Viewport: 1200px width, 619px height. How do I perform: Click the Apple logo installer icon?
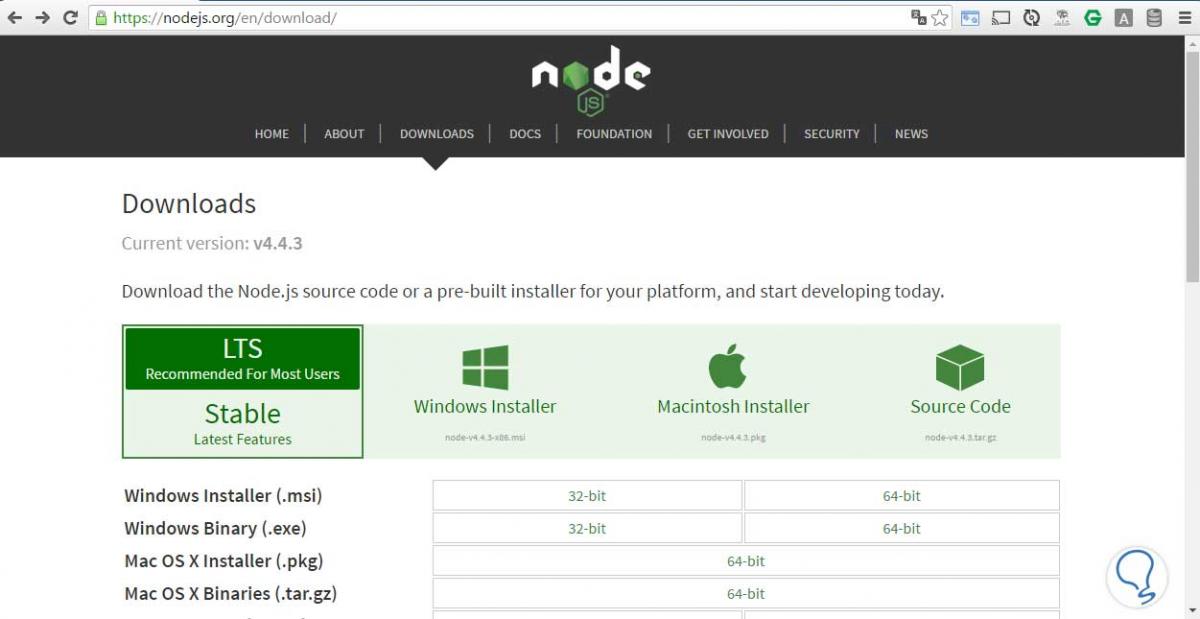728,365
